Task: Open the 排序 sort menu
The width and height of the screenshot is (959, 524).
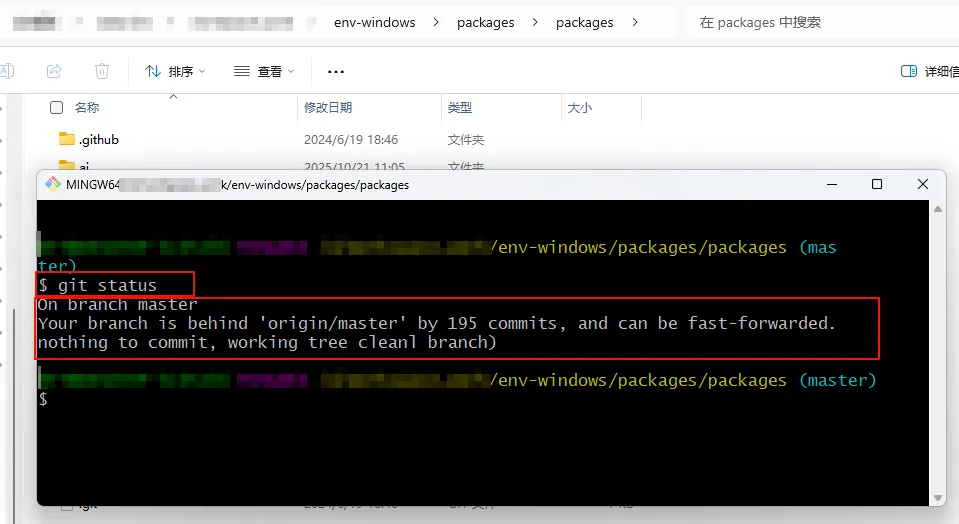Action: click(175, 72)
